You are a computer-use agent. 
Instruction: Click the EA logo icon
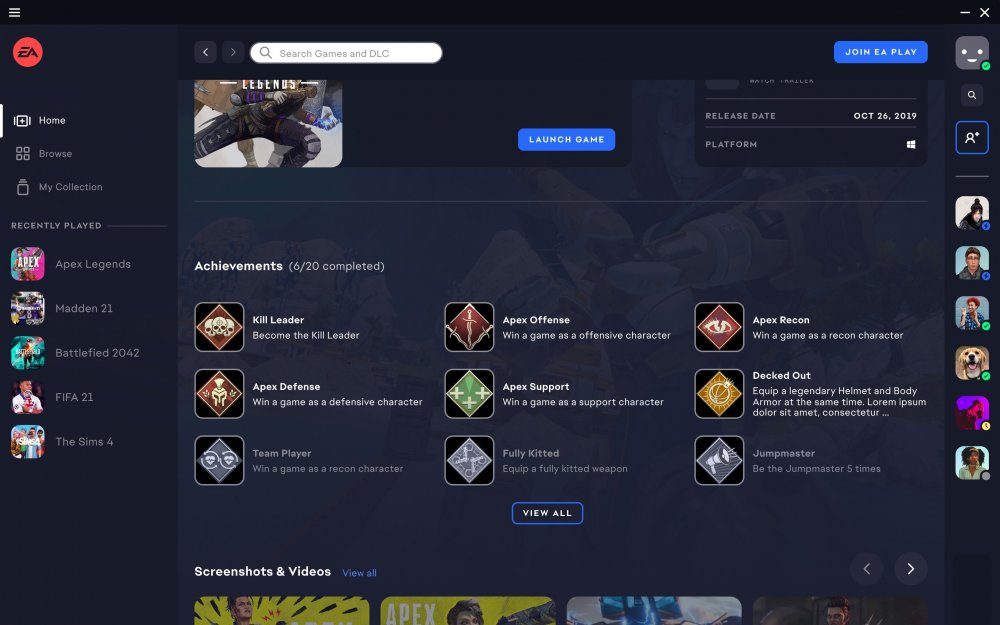(x=28, y=52)
